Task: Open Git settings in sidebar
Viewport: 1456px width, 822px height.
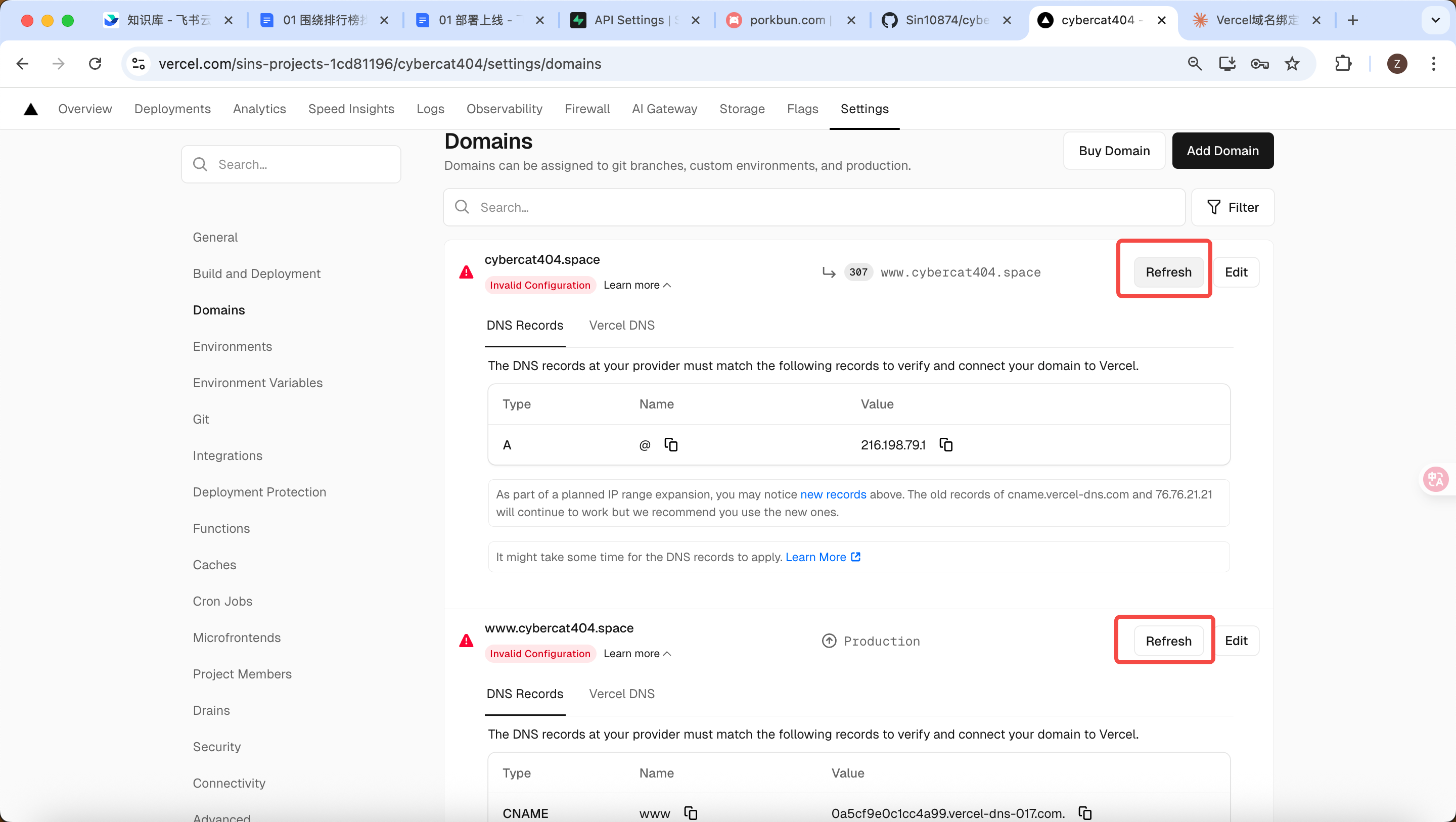Action: pyautogui.click(x=201, y=420)
